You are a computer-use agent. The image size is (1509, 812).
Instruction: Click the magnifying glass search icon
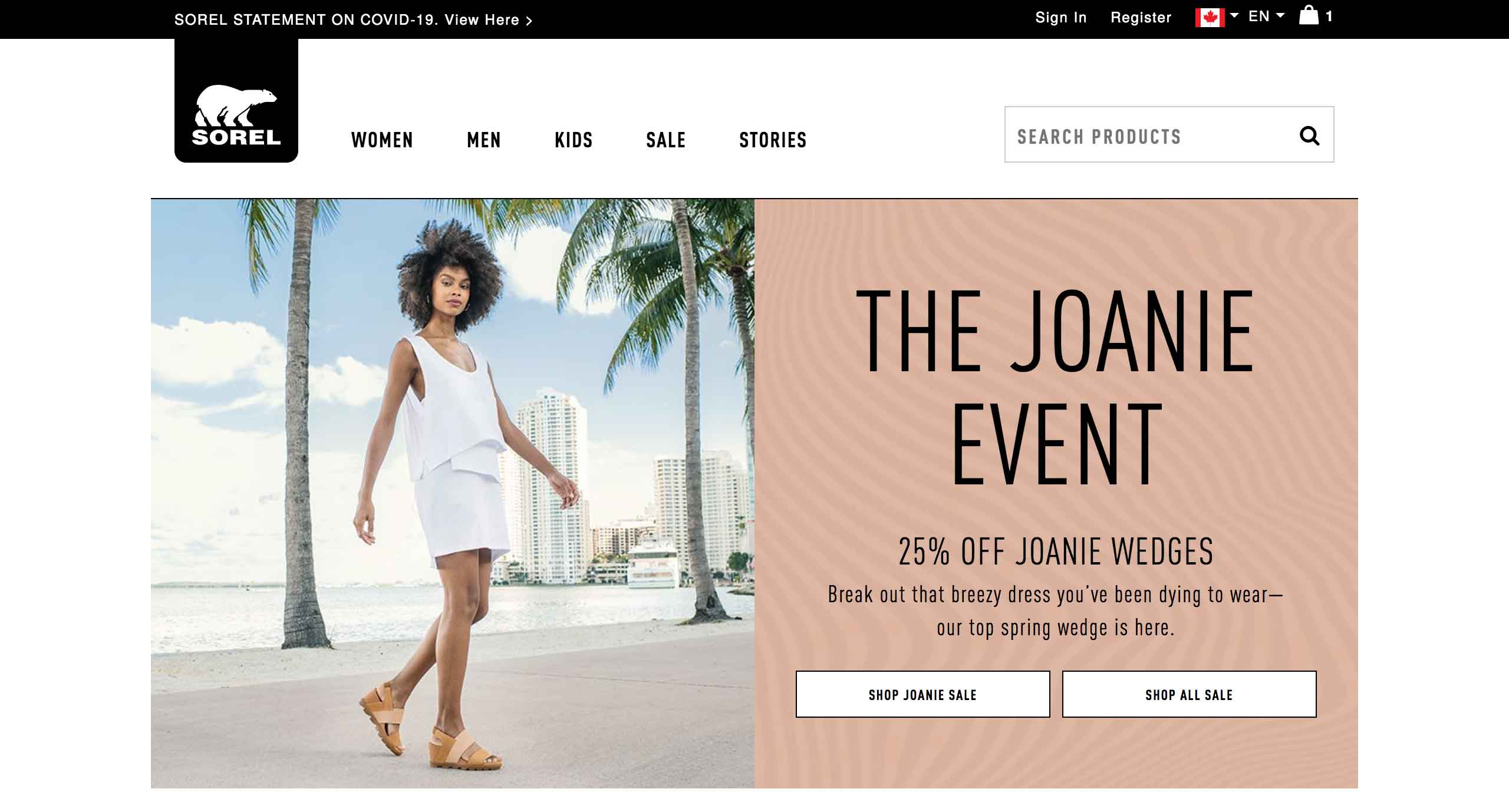coord(1309,136)
